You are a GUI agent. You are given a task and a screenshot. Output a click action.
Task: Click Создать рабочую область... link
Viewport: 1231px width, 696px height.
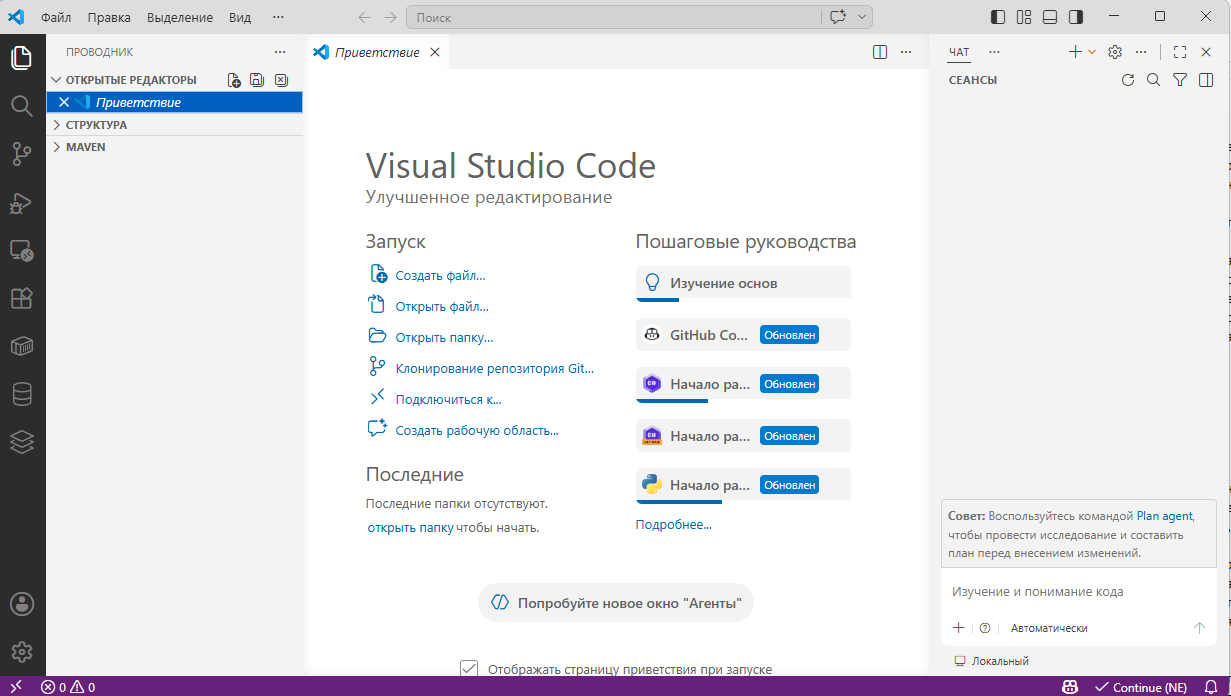coord(477,430)
